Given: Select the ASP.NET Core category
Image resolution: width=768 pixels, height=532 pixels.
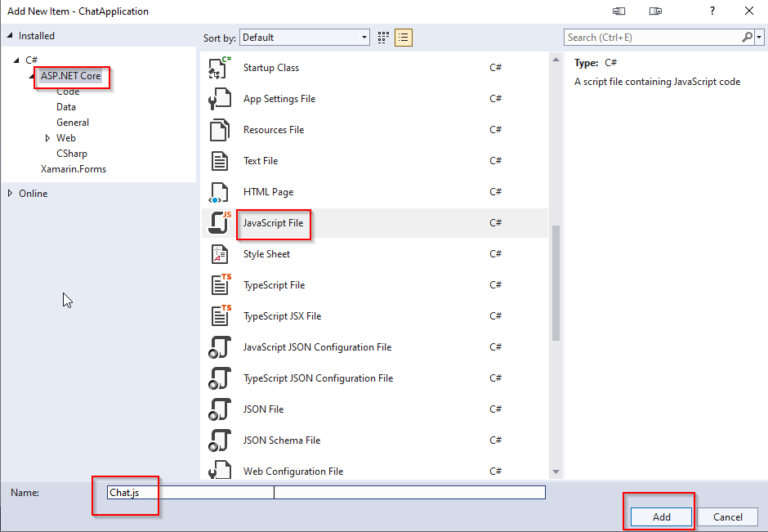Looking at the screenshot, I should (x=70, y=76).
